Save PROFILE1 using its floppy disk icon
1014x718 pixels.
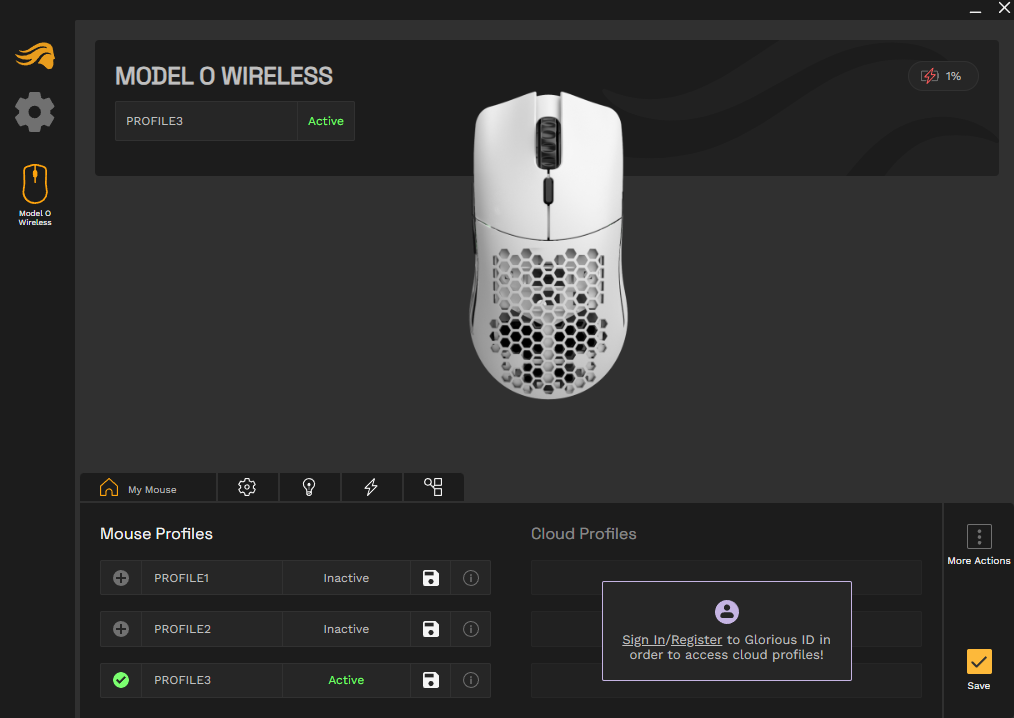point(431,578)
